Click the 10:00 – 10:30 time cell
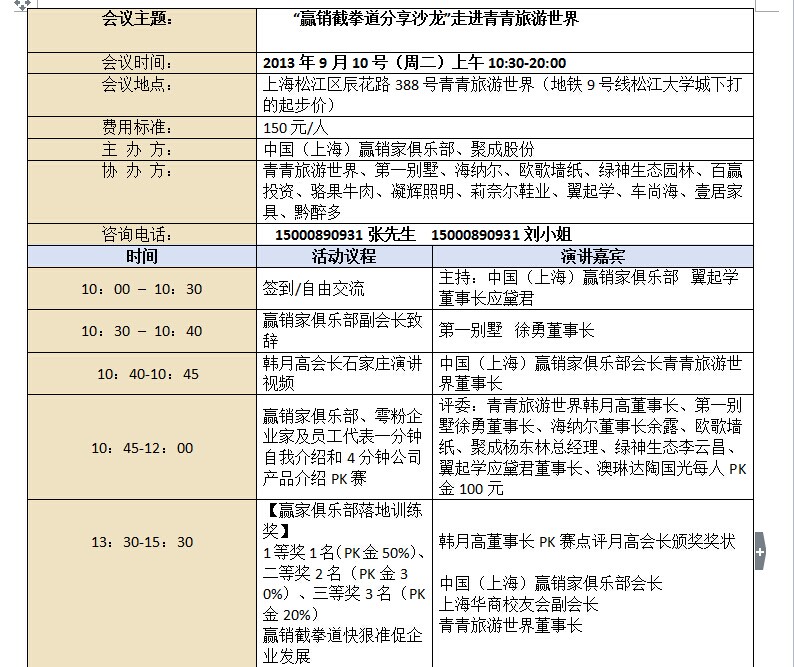The width and height of the screenshot is (794, 667). [x=141, y=289]
